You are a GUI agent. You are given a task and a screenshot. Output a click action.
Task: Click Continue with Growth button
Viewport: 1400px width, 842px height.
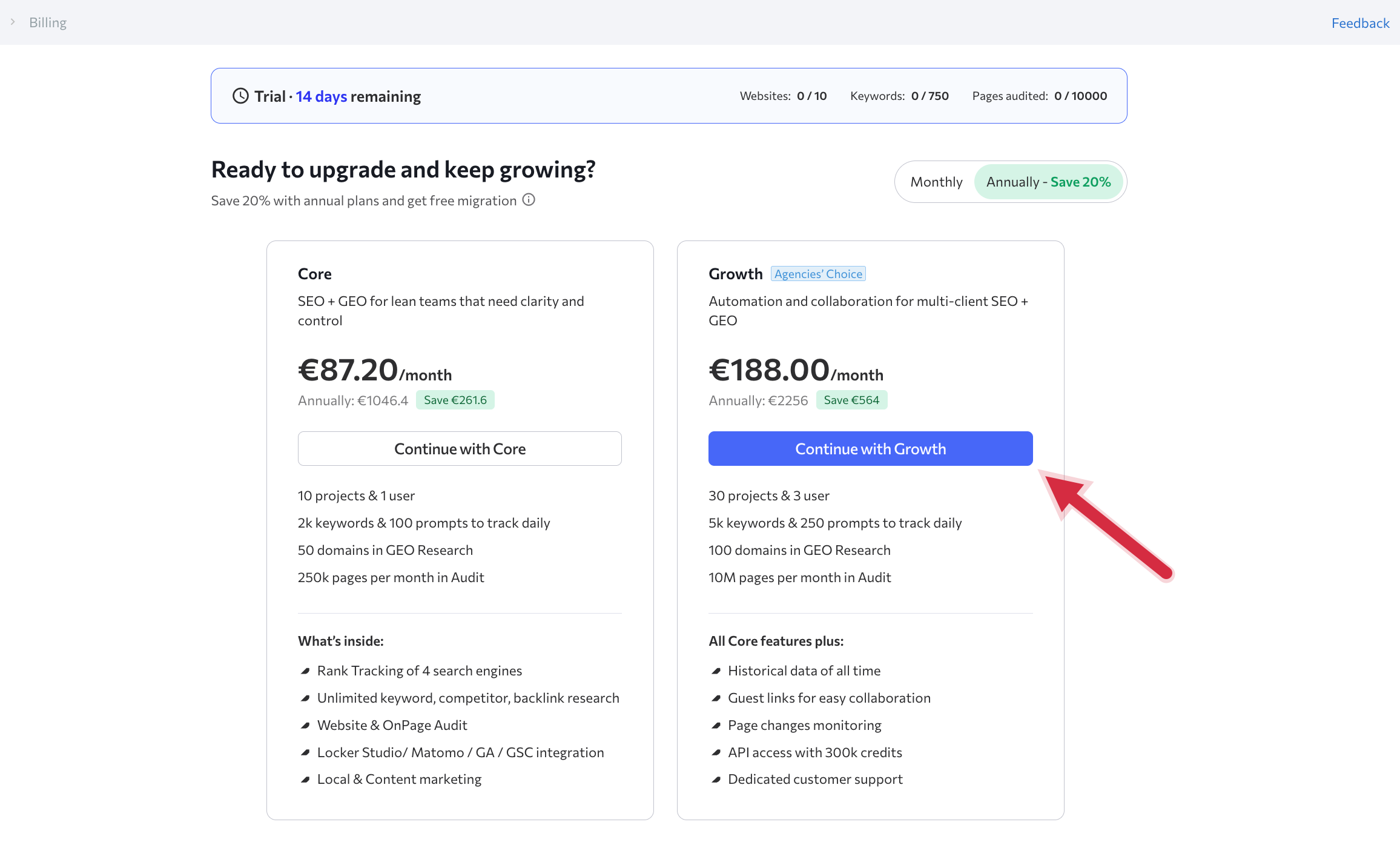870,449
